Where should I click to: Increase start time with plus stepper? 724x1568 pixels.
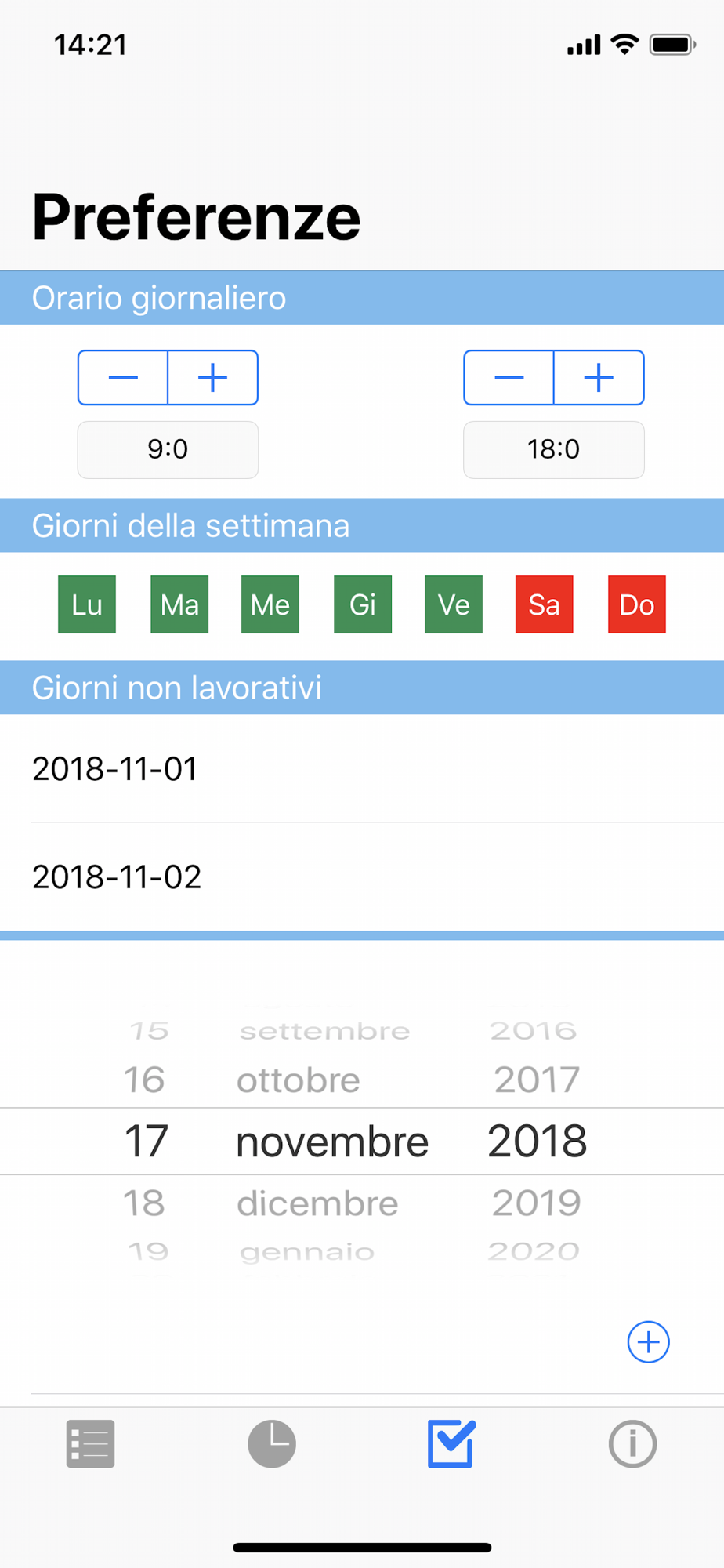213,378
